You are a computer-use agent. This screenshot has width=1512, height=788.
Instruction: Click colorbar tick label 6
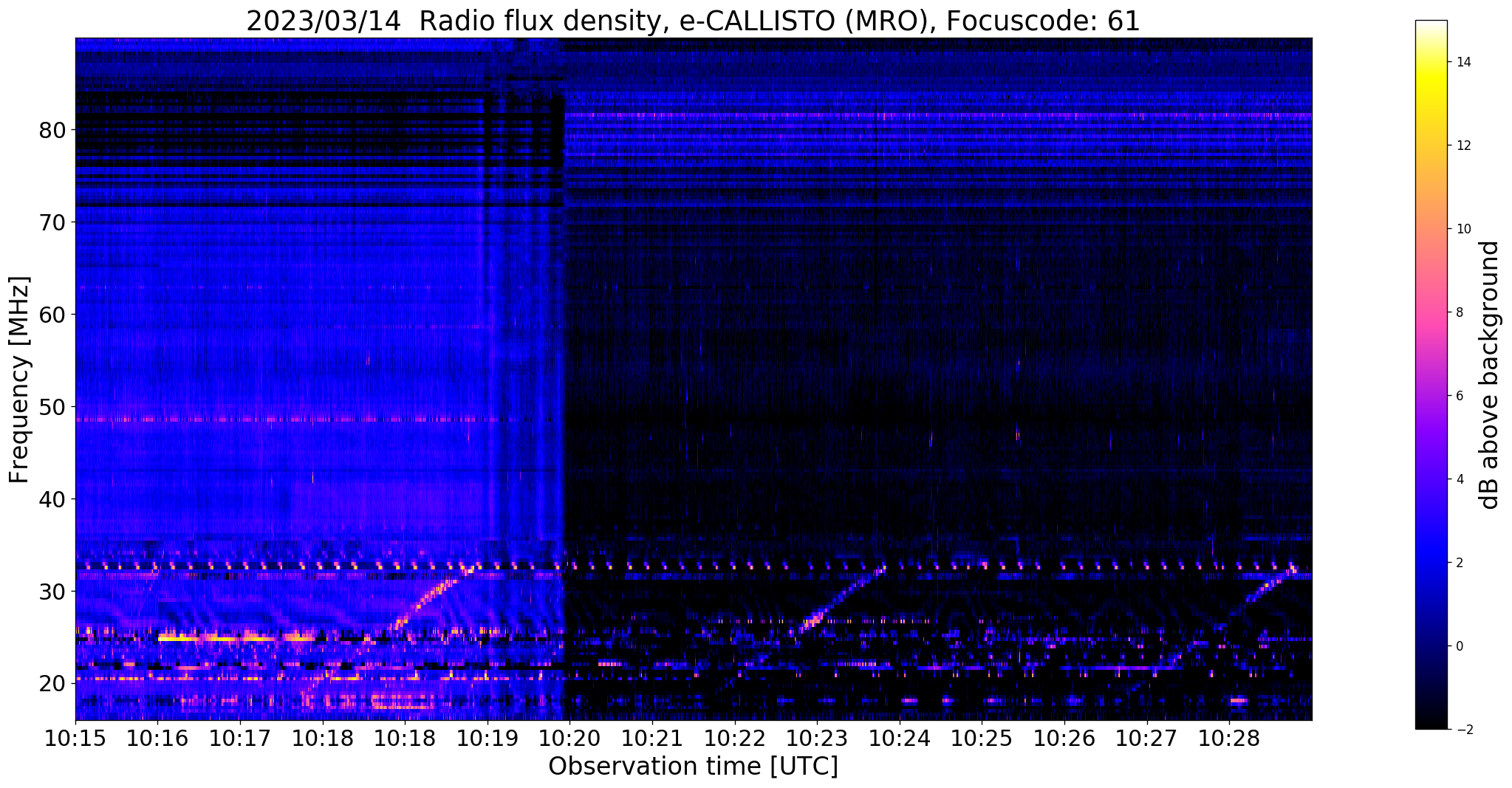point(1460,396)
